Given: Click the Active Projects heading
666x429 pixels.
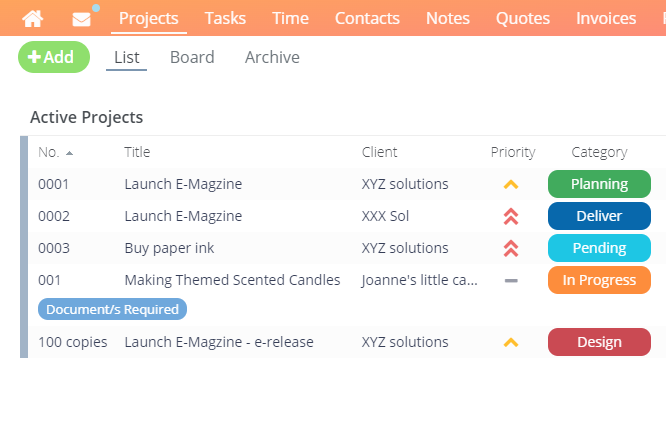Looking at the screenshot, I should tap(86, 118).
